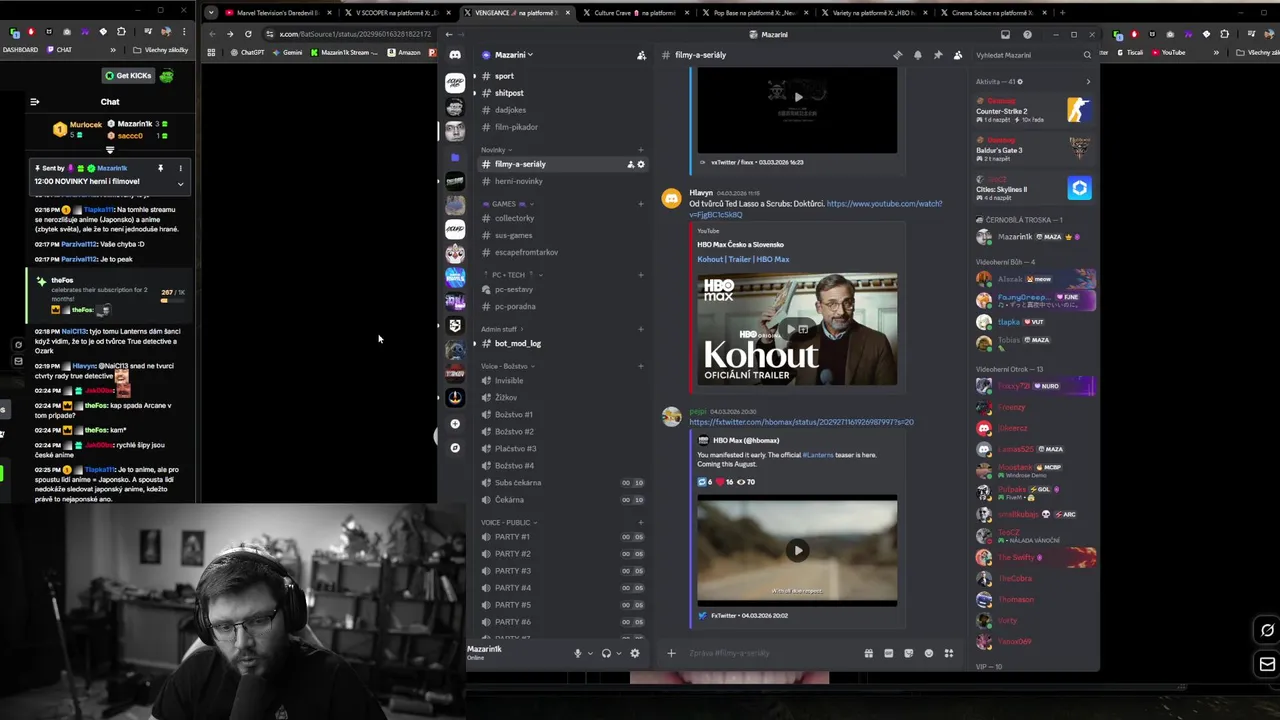Screen dimensions: 1280x720
Task: Reload the x.com browser page
Action: pyautogui.click(x=248, y=34)
